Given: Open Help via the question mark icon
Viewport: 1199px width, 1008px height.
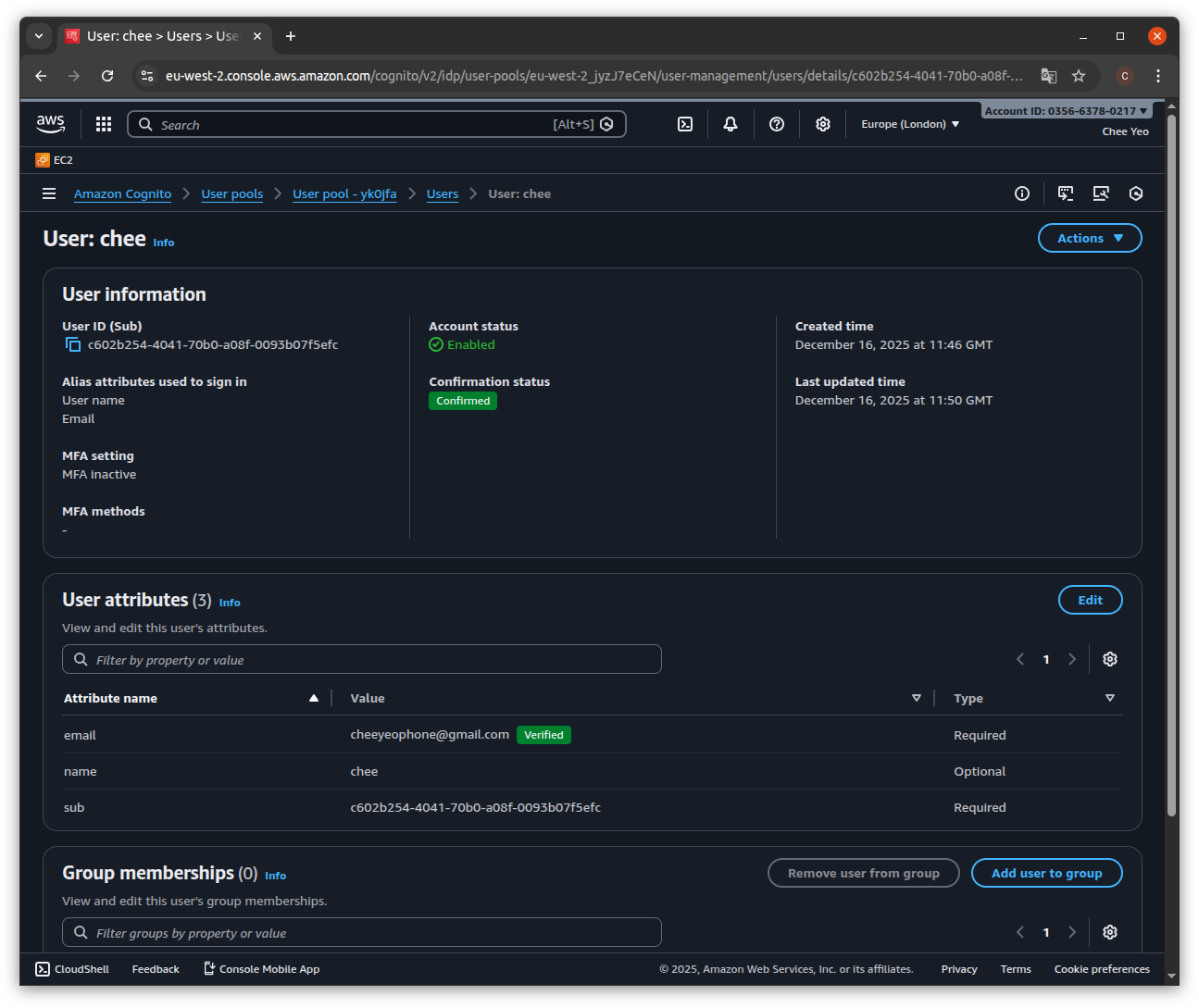Looking at the screenshot, I should 776,123.
